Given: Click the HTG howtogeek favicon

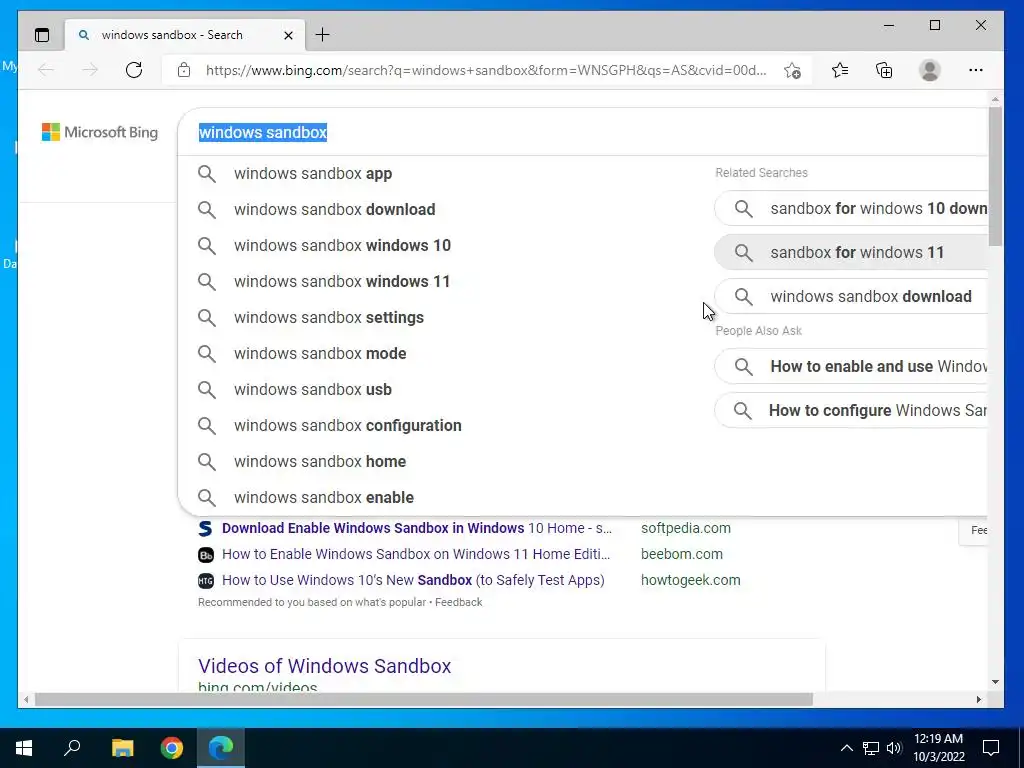Looking at the screenshot, I should pos(206,580).
